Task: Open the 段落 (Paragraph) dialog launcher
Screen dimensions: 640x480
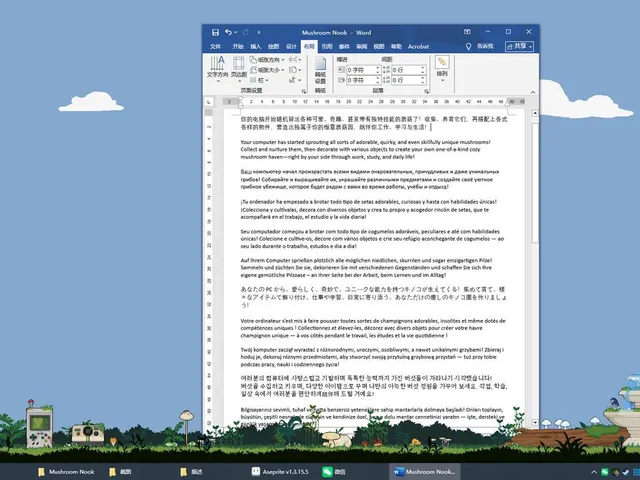Action: tap(426, 91)
